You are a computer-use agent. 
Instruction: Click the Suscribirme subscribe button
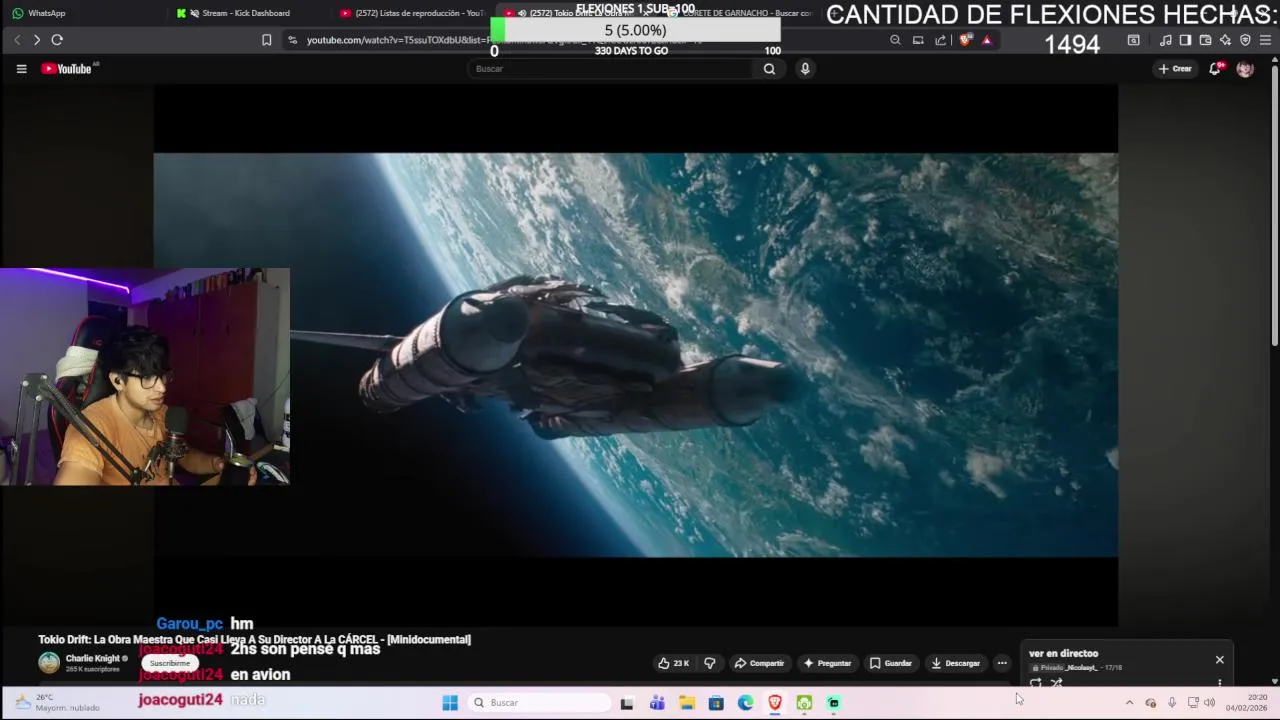click(170, 663)
